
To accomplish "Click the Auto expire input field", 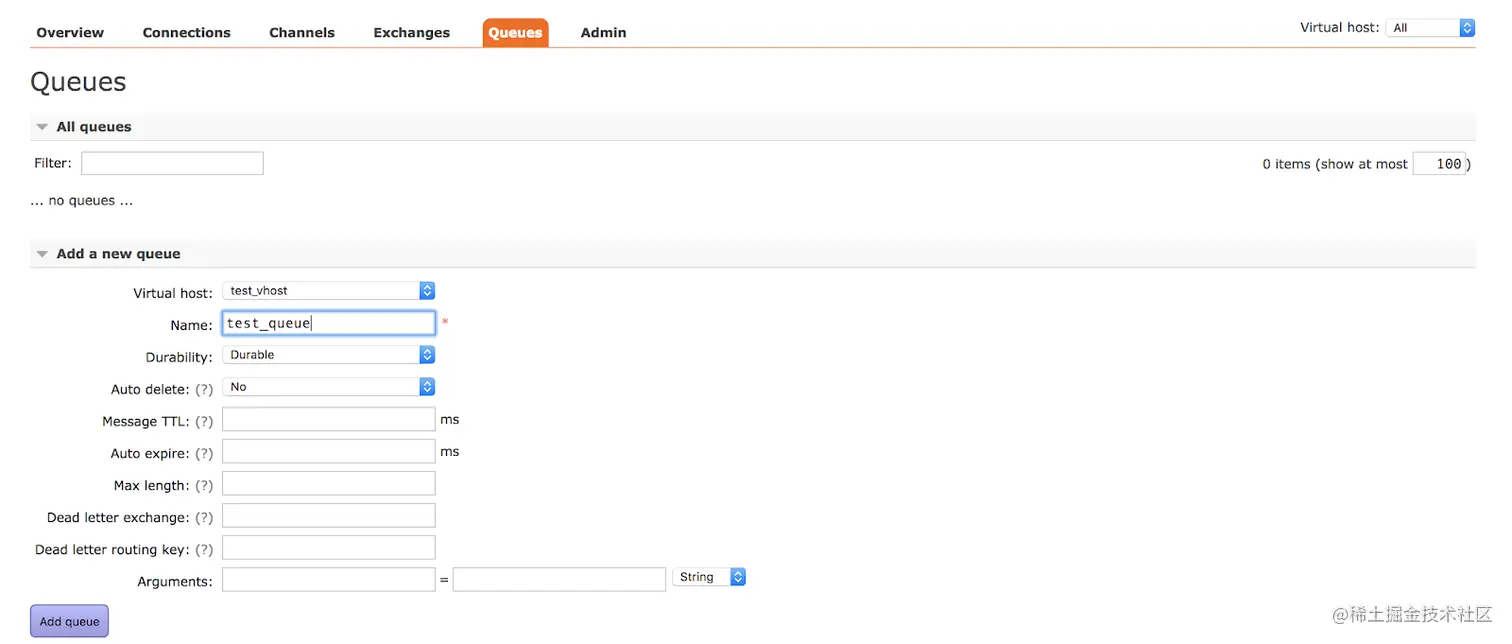I will (329, 451).
